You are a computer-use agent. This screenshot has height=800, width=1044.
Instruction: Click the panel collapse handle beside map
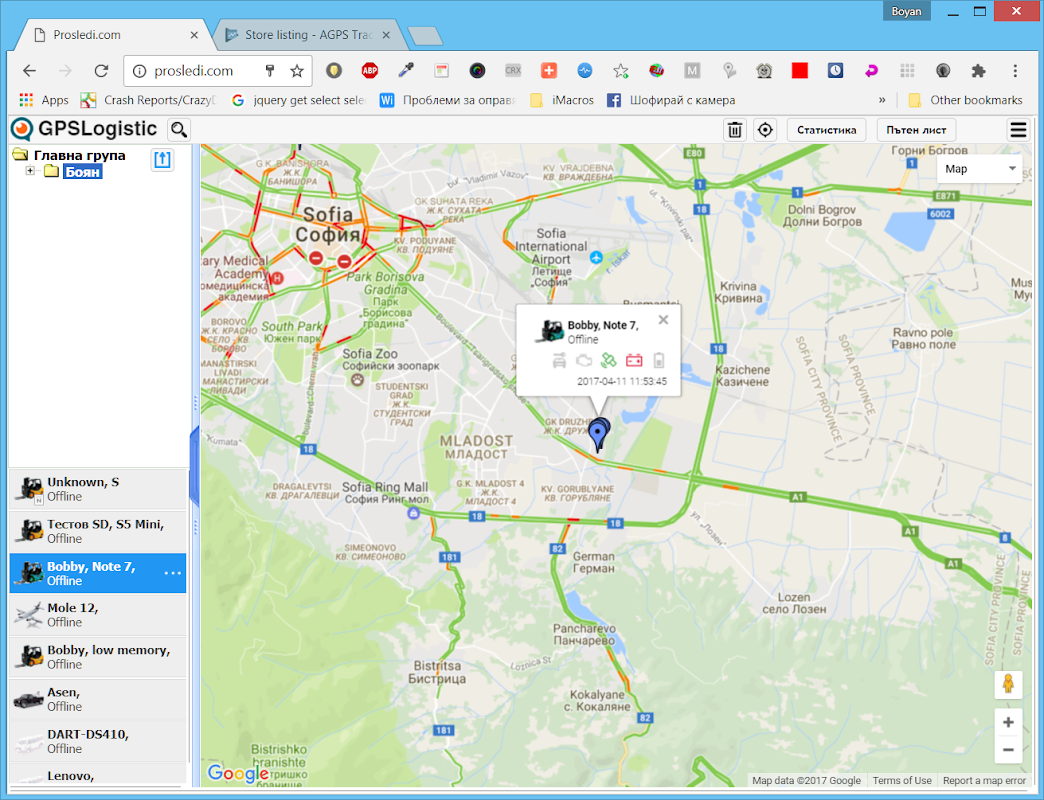click(x=195, y=466)
